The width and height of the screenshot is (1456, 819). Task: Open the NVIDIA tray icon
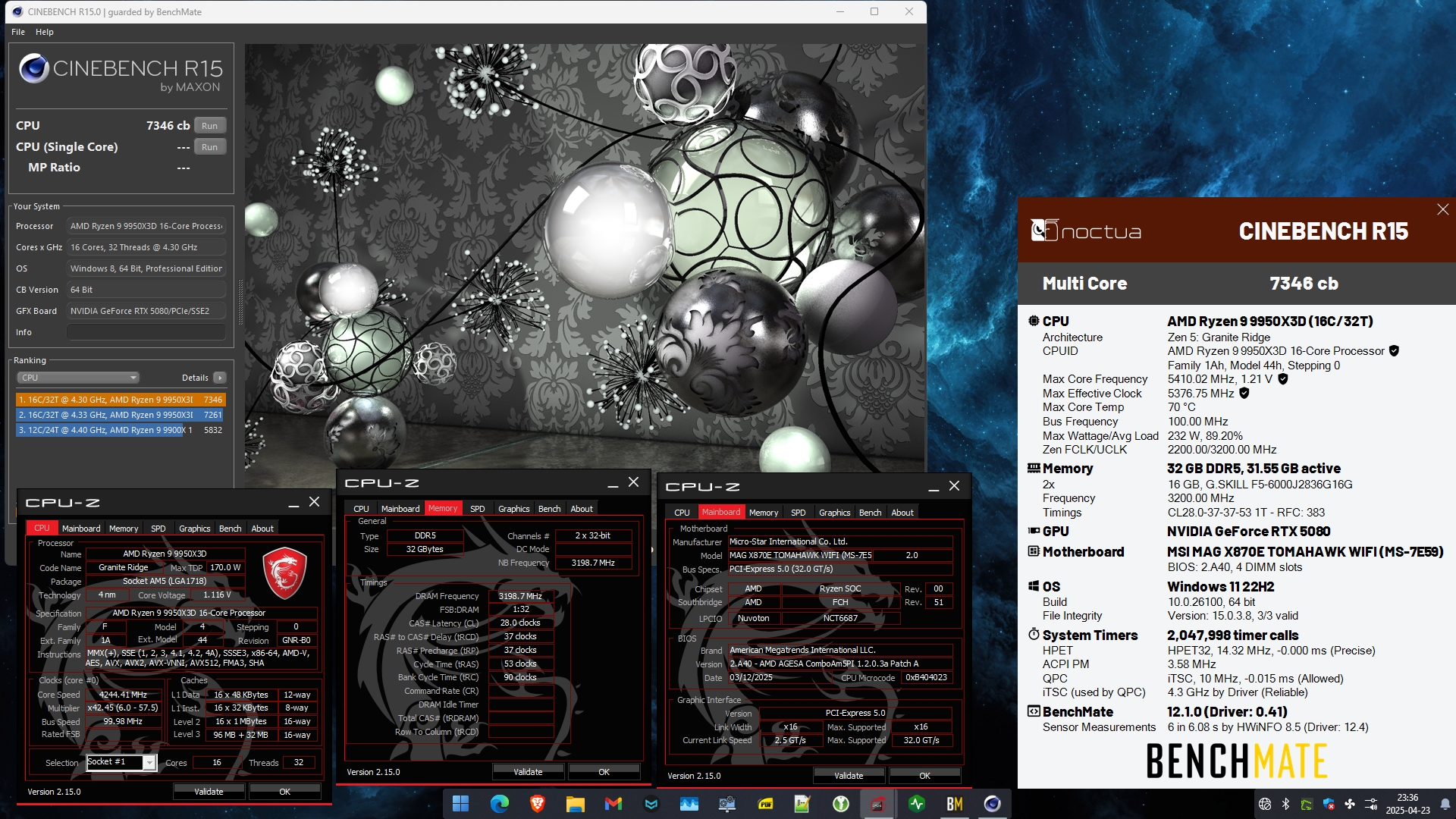pos(1307,804)
